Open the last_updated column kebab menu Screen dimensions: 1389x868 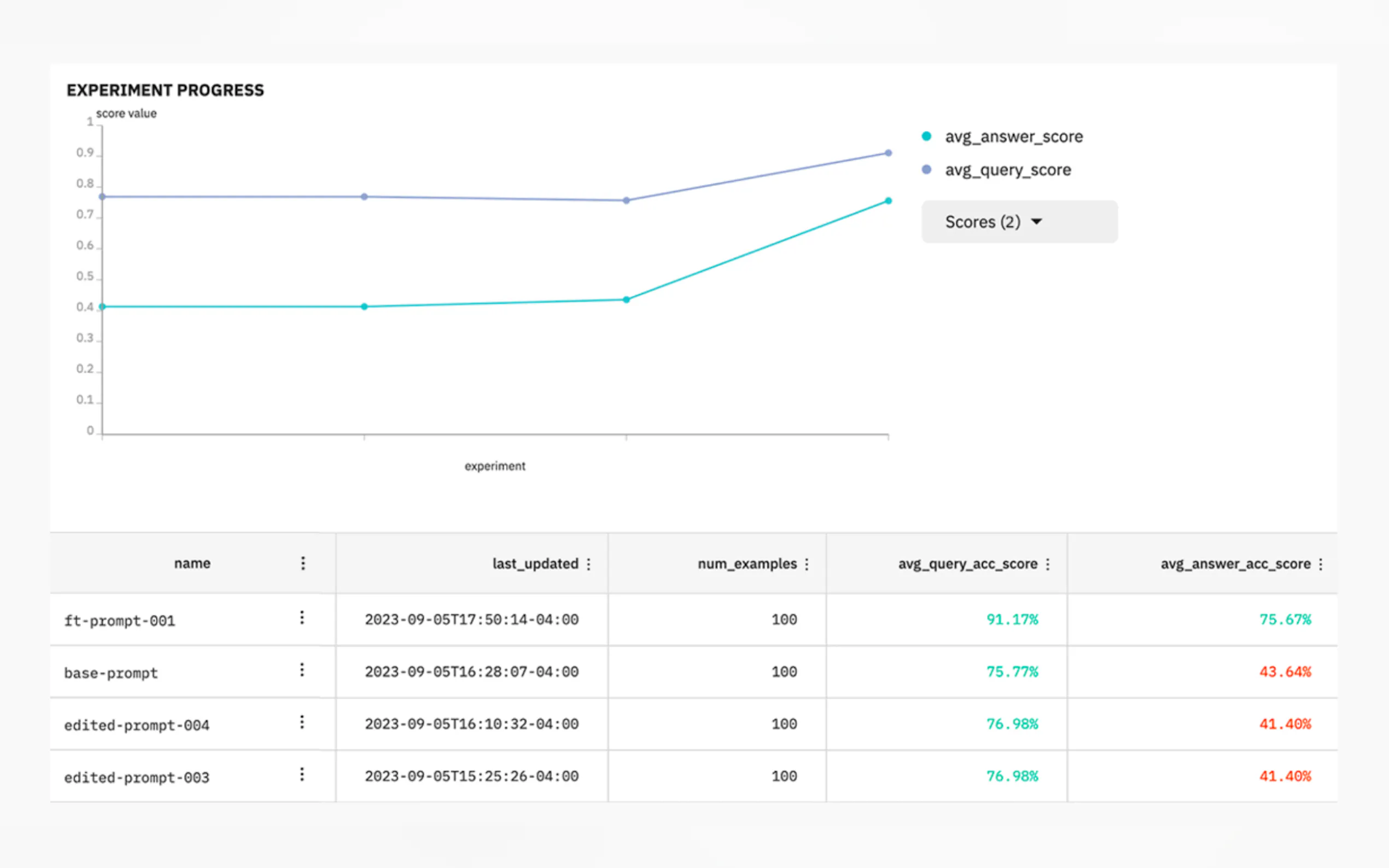click(588, 564)
